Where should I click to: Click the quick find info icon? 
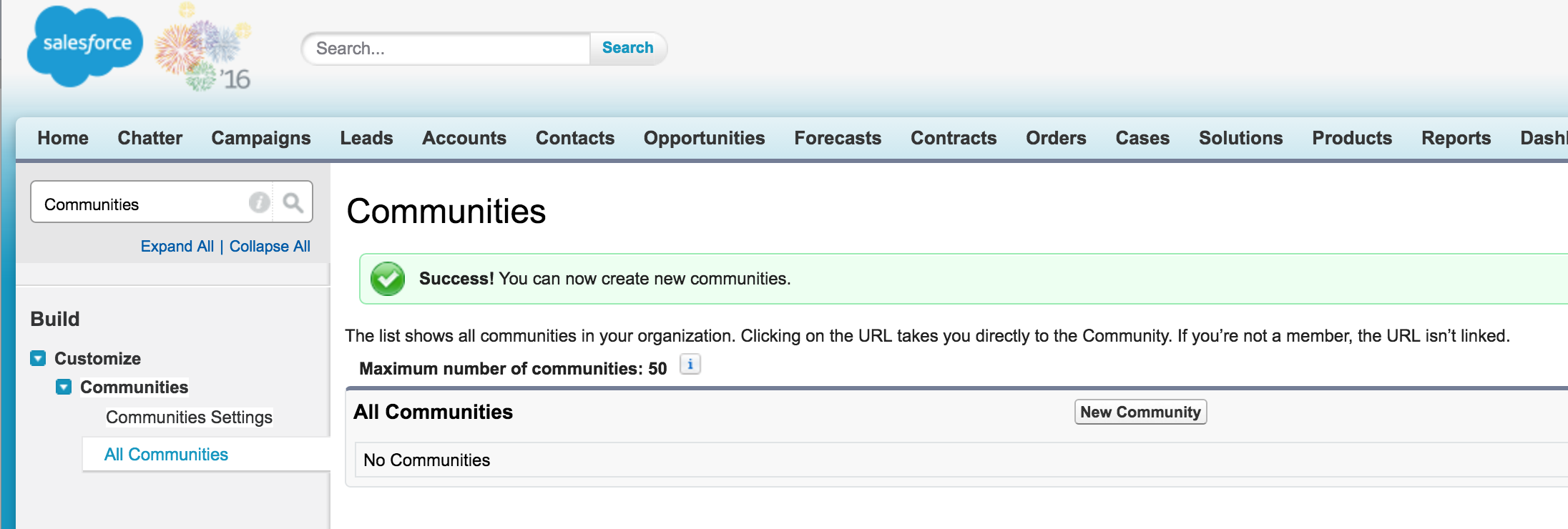click(x=259, y=203)
